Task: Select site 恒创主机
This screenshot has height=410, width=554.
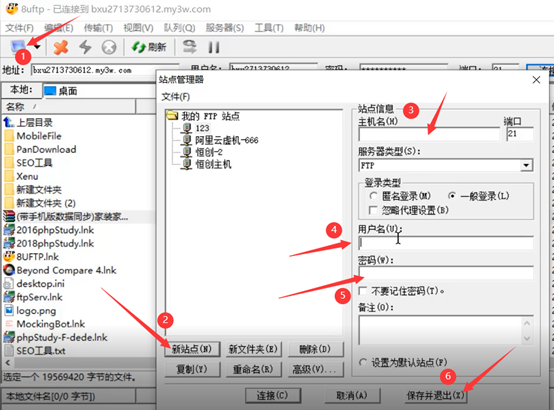Action: coord(213,164)
